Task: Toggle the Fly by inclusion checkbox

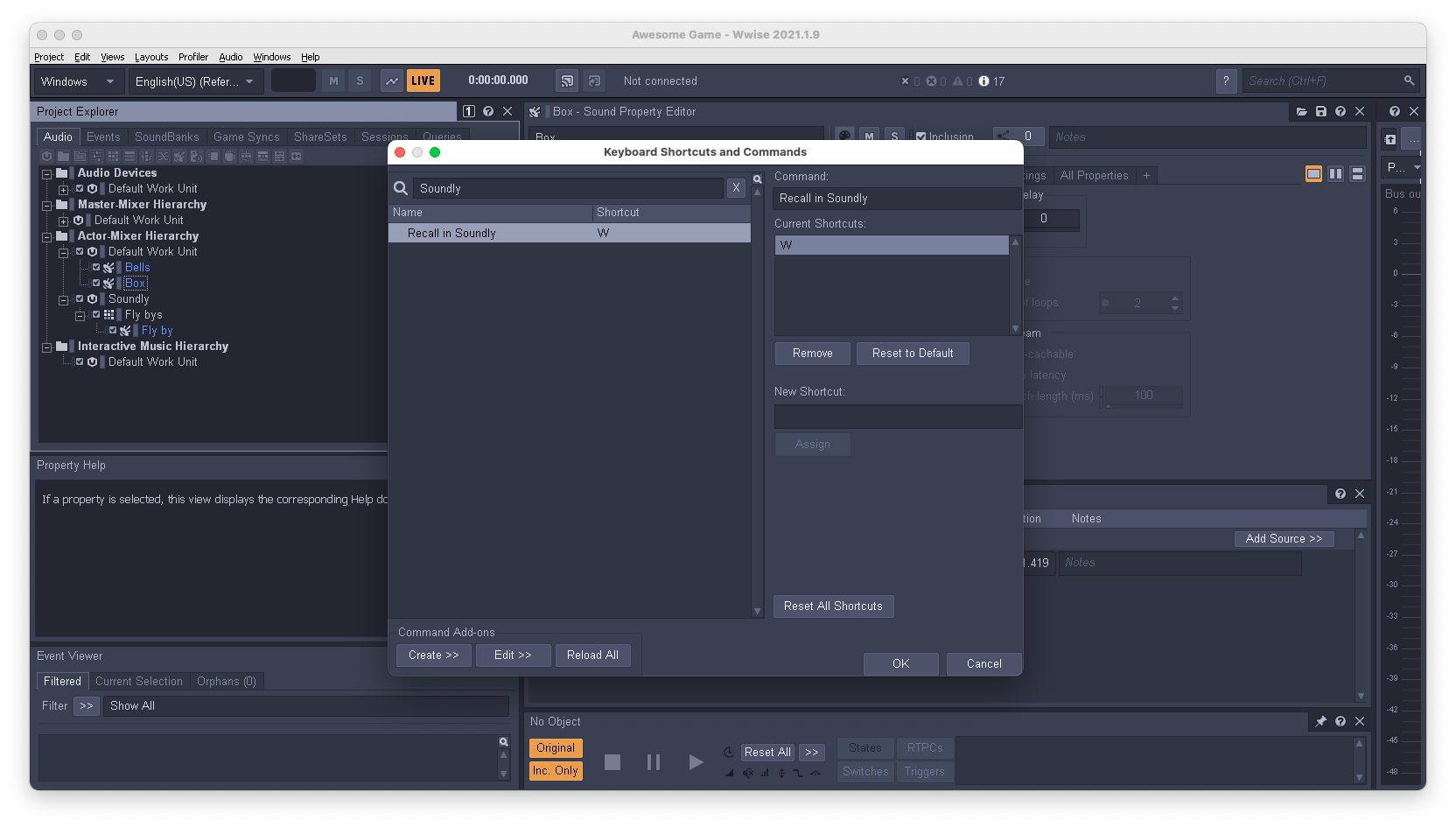Action: pos(113,331)
